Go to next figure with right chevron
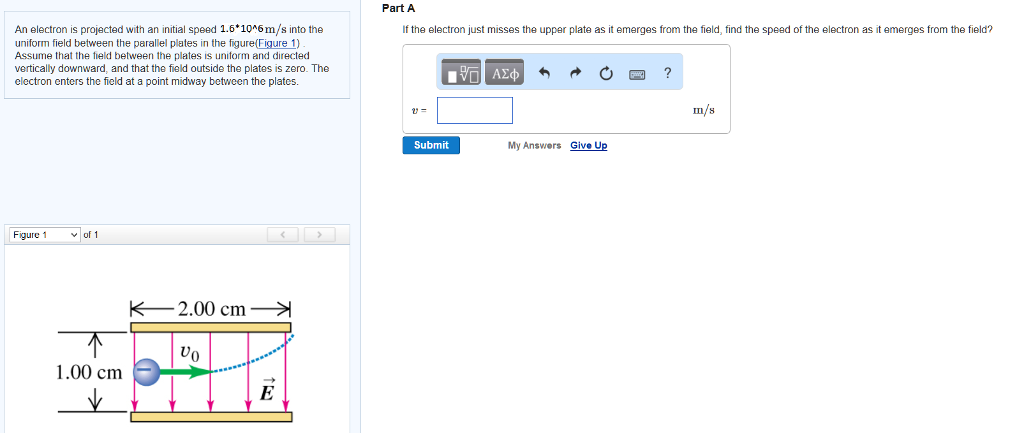 (318, 235)
